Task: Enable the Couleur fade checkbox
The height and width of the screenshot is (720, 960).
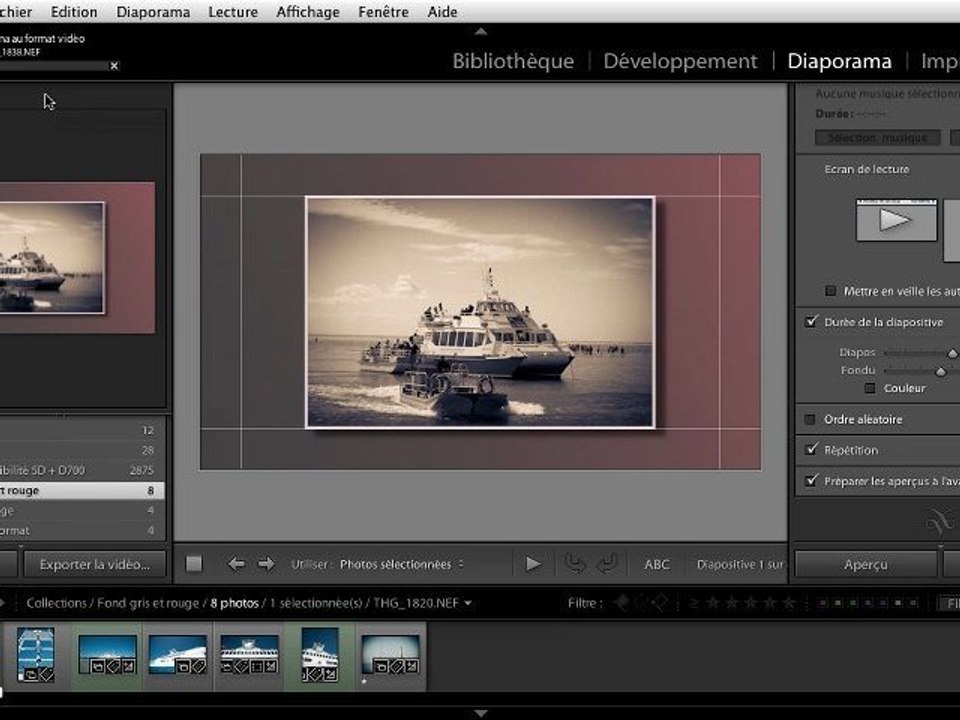Action: 870,388
